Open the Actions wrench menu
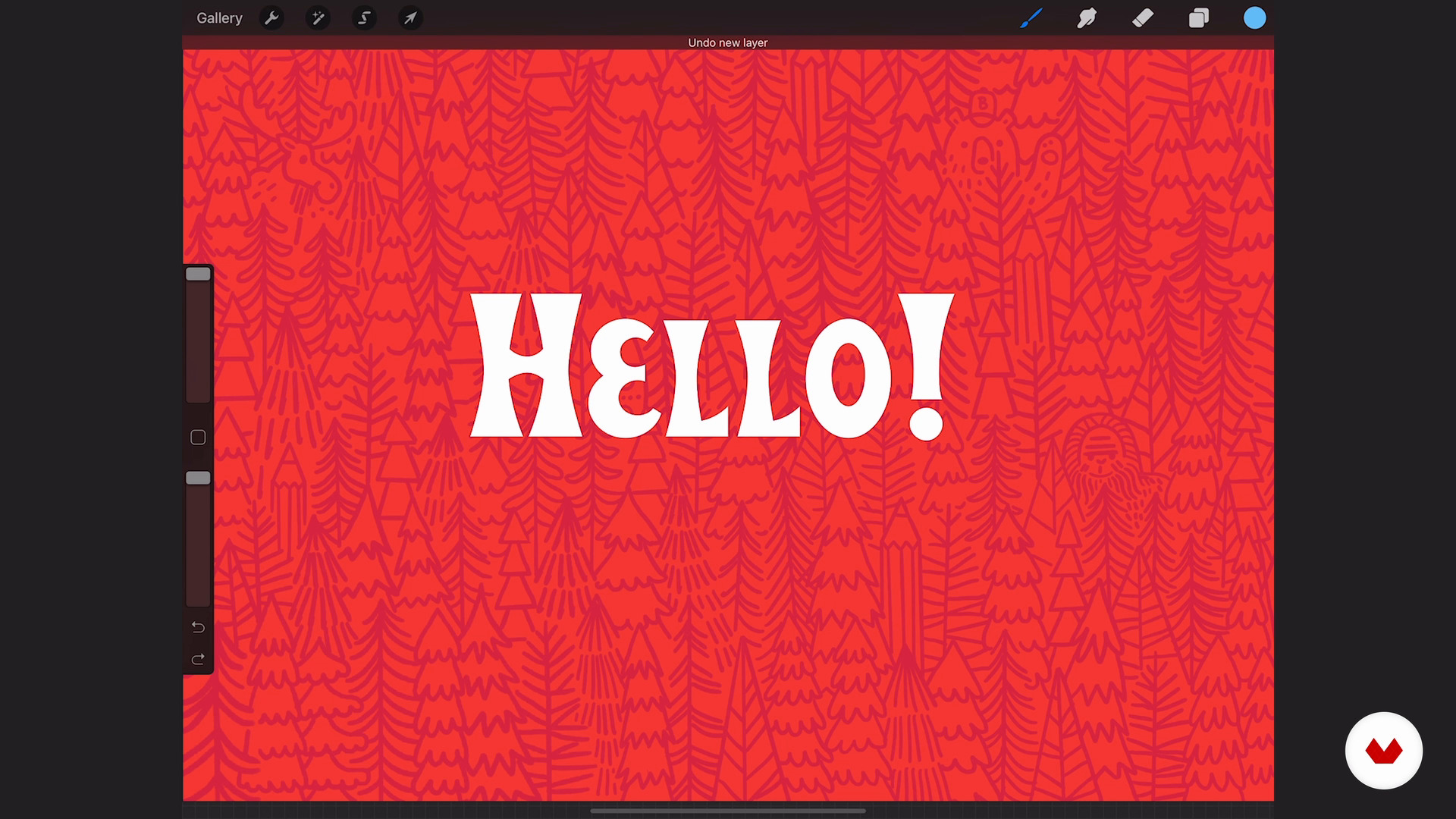The width and height of the screenshot is (1456, 819). [x=271, y=18]
